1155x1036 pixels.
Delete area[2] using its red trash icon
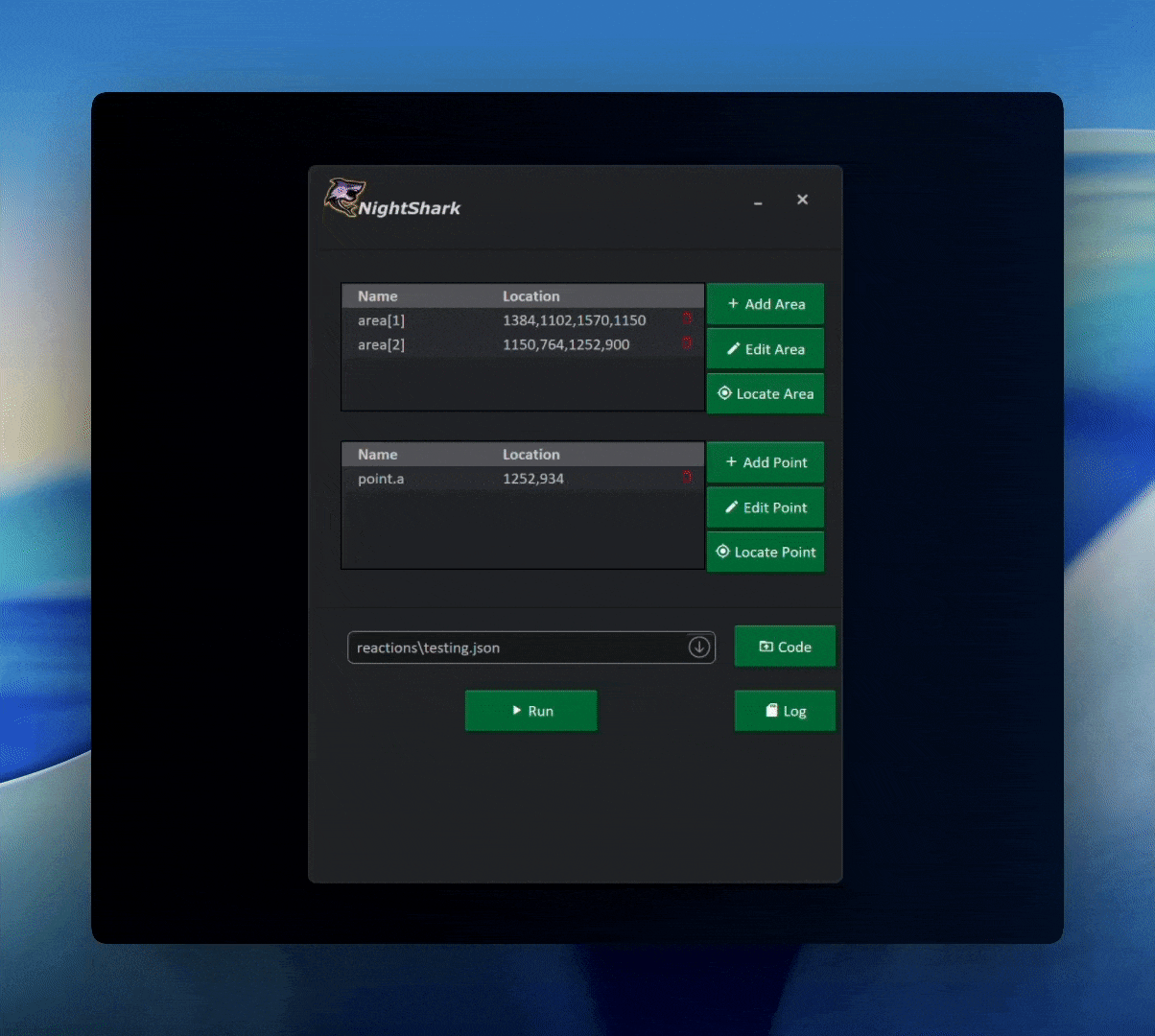(688, 342)
